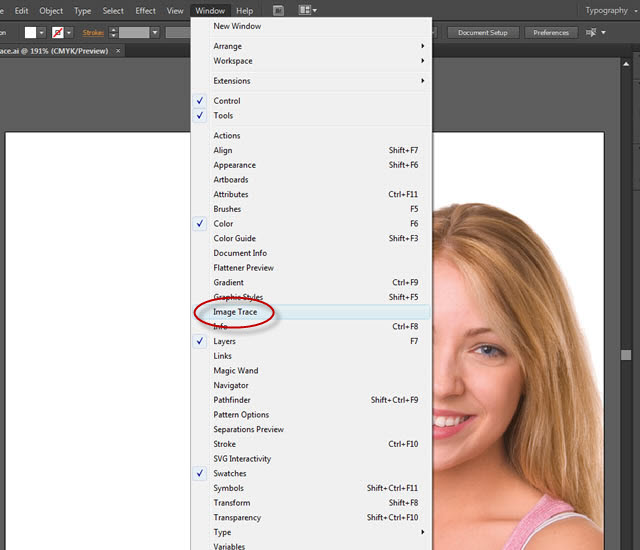Click the Document Setup button
Image resolution: width=640 pixels, height=550 pixels.
pos(482,33)
